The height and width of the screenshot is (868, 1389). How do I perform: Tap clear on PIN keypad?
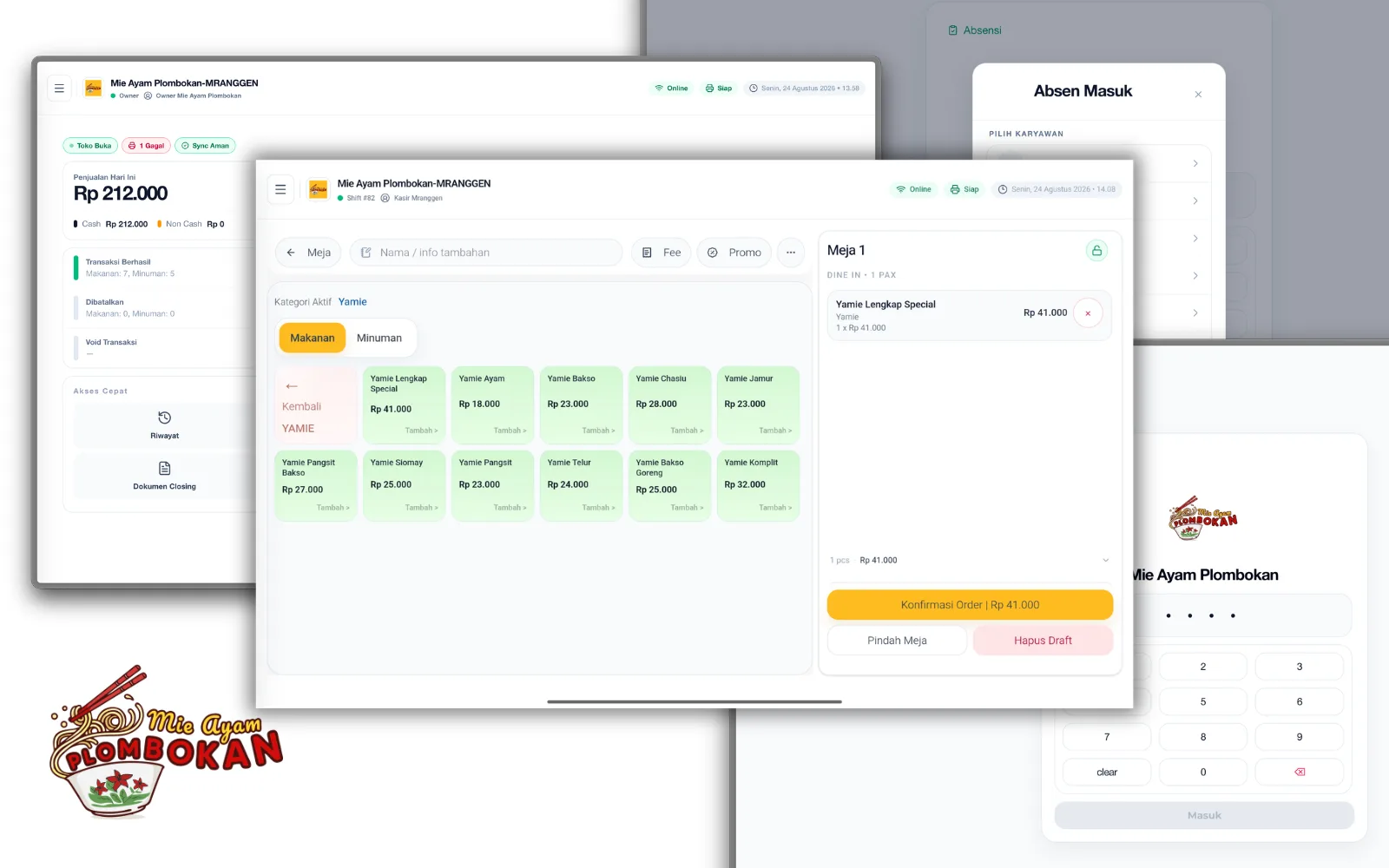tap(1107, 772)
